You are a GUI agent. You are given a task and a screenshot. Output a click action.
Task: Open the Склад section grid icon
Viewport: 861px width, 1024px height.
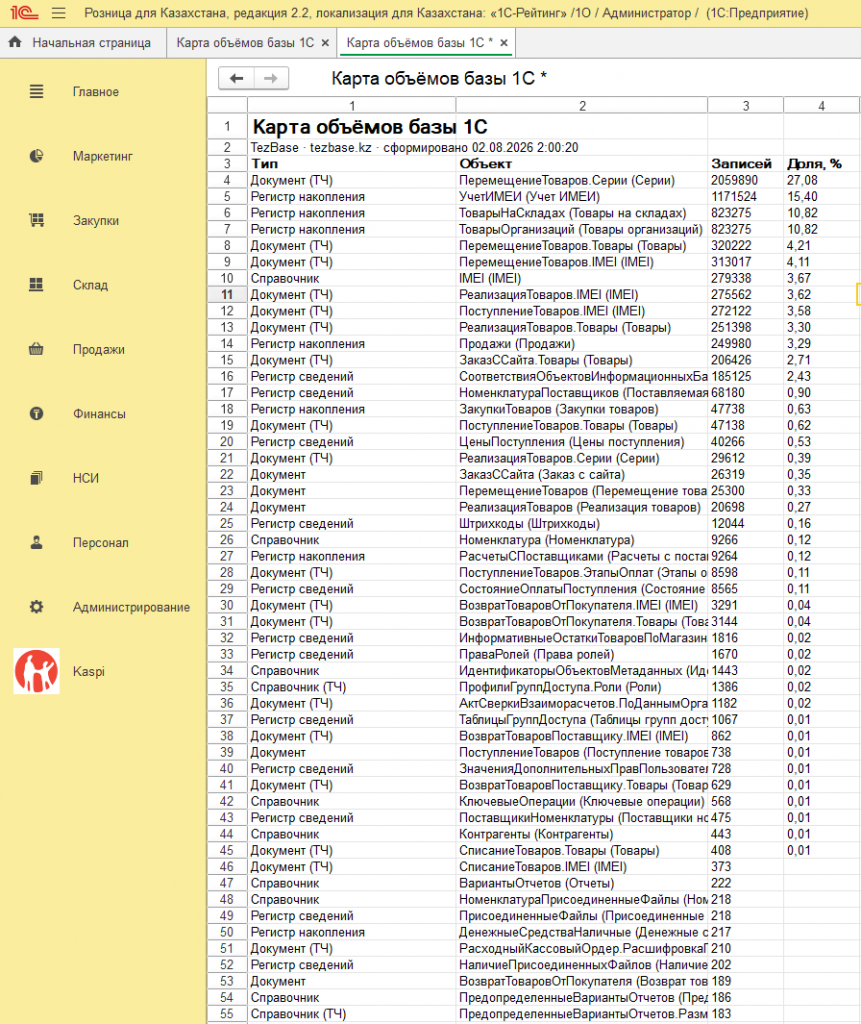click(x=37, y=285)
